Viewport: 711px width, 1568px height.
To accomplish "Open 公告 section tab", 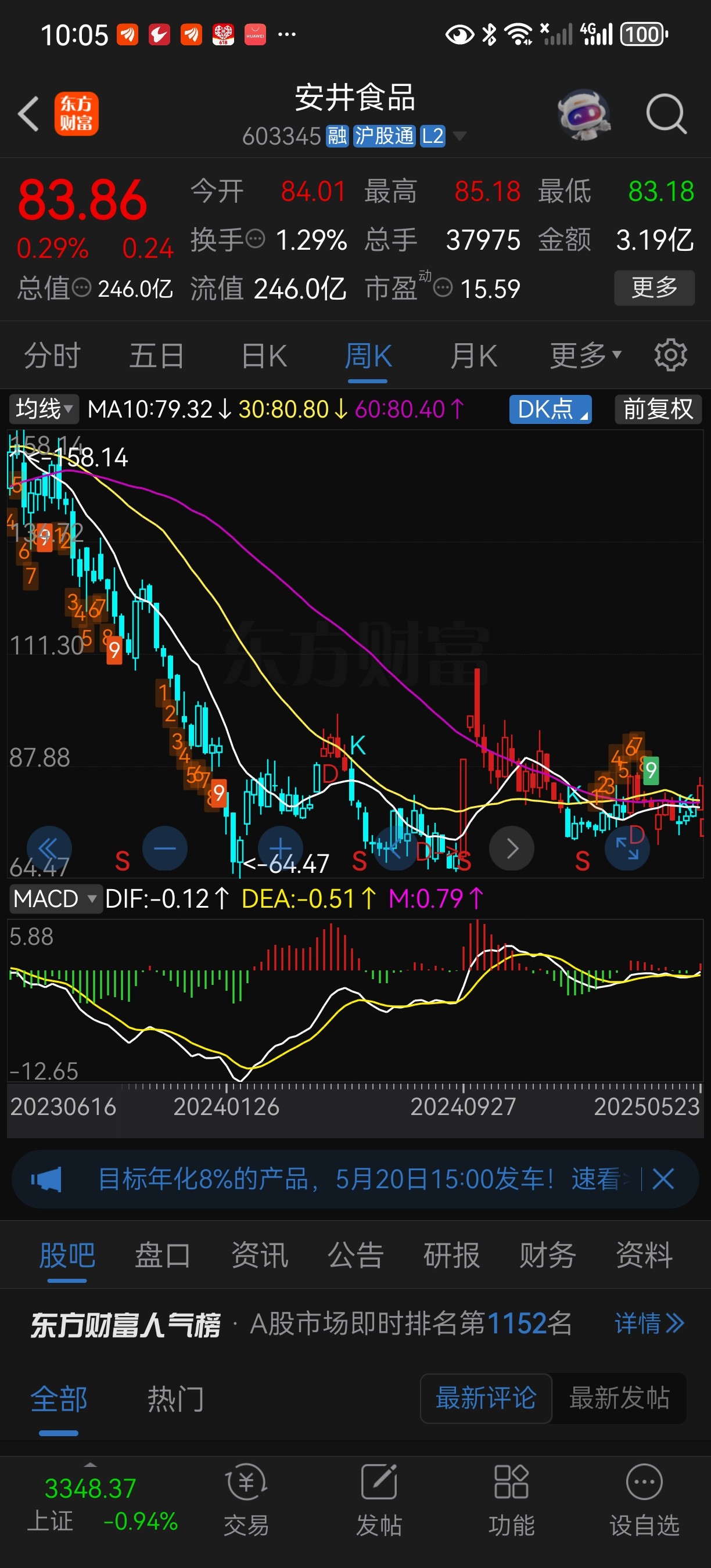I will click(355, 1255).
